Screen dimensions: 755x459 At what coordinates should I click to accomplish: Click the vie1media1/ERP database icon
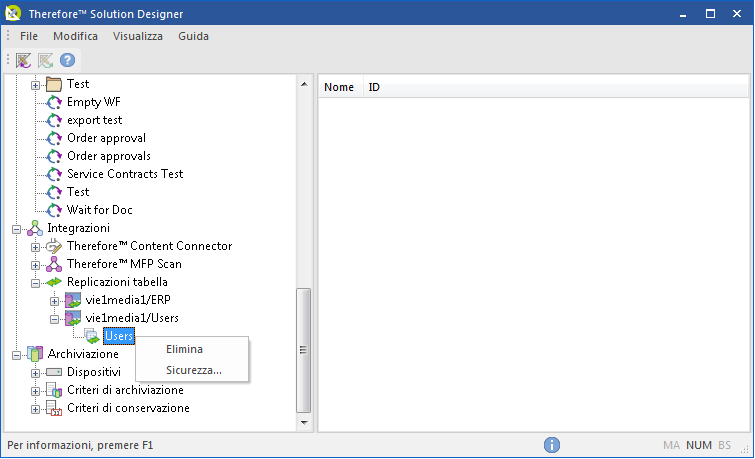click(73, 300)
